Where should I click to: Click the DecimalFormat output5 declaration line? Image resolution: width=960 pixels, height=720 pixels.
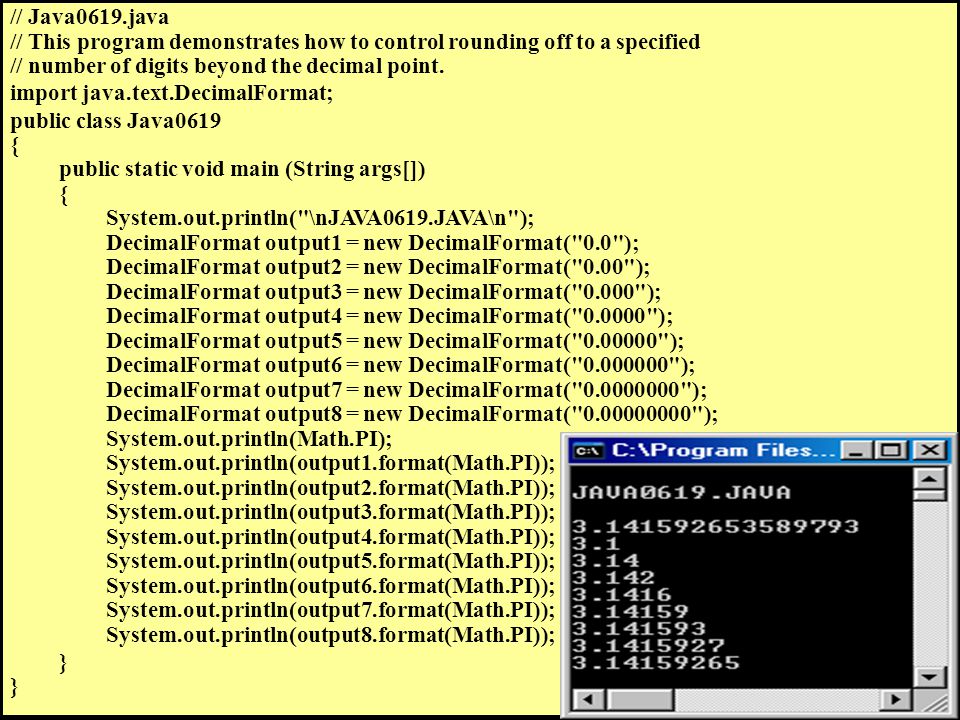(x=395, y=341)
